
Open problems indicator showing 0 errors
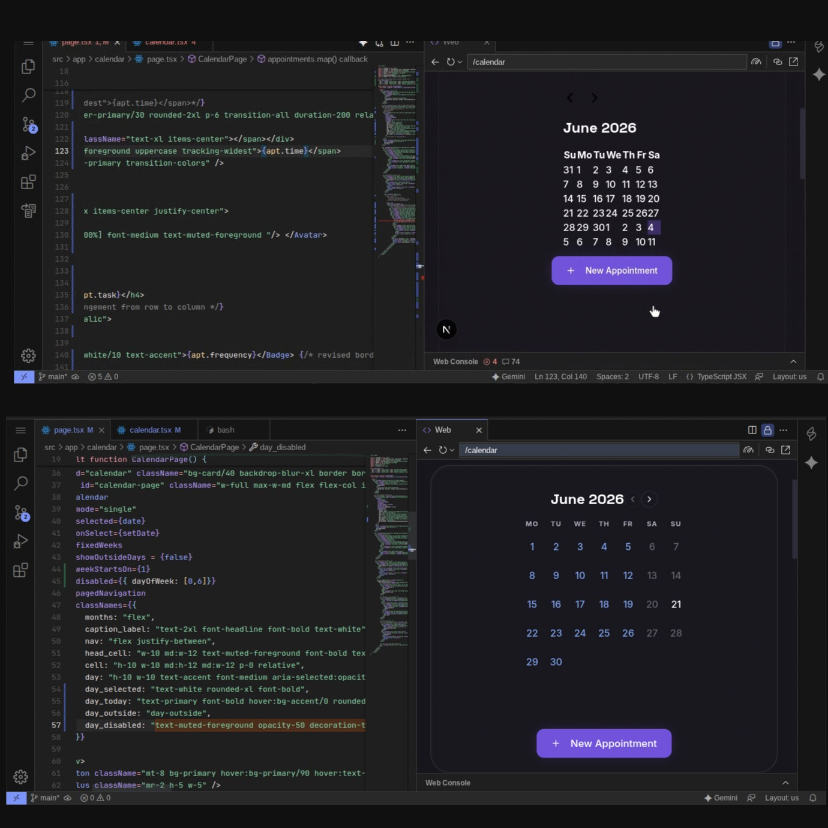[x=96, y=798]
